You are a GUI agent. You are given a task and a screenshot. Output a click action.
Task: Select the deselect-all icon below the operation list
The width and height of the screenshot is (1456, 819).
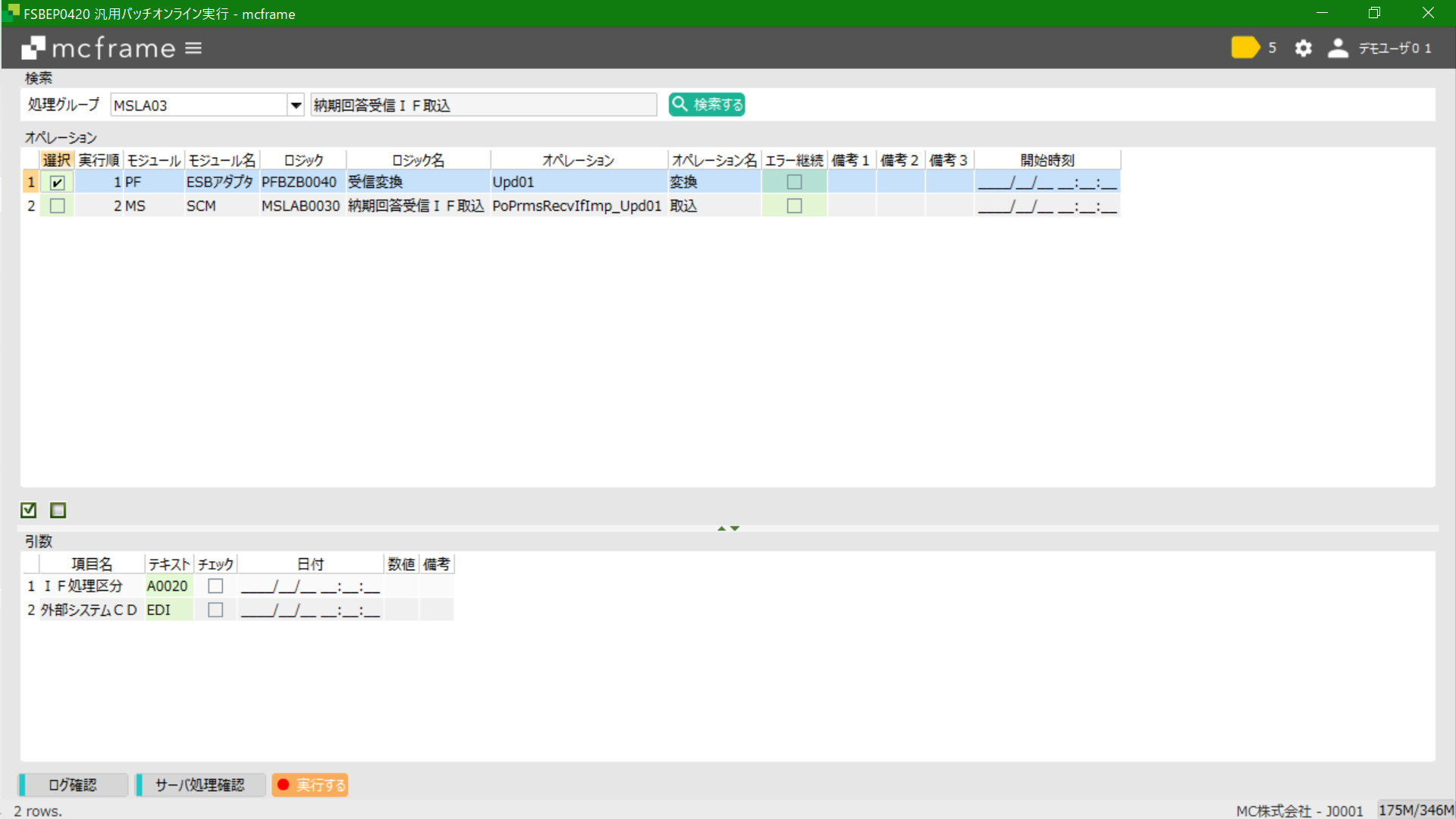click(58, 510)
